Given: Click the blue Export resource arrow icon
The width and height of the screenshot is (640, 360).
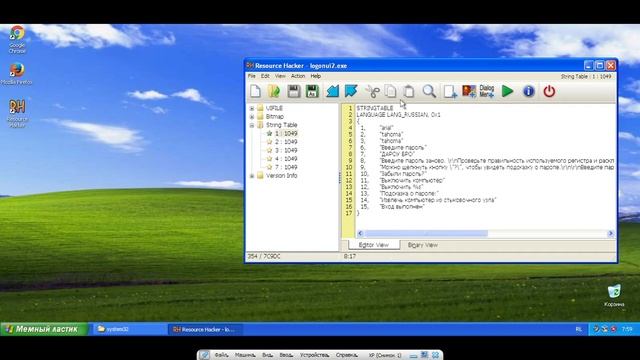Looking at the screenshot, I should pos(351,91).
